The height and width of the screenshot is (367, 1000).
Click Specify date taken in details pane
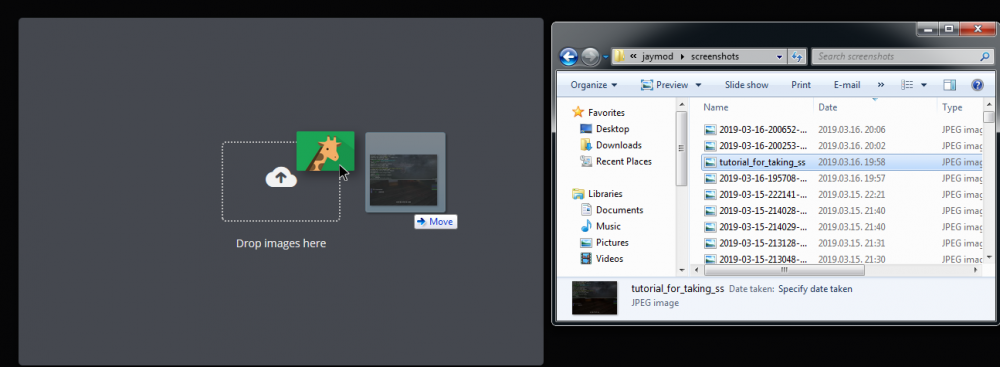pyautogui.click(x=815, y=289)
